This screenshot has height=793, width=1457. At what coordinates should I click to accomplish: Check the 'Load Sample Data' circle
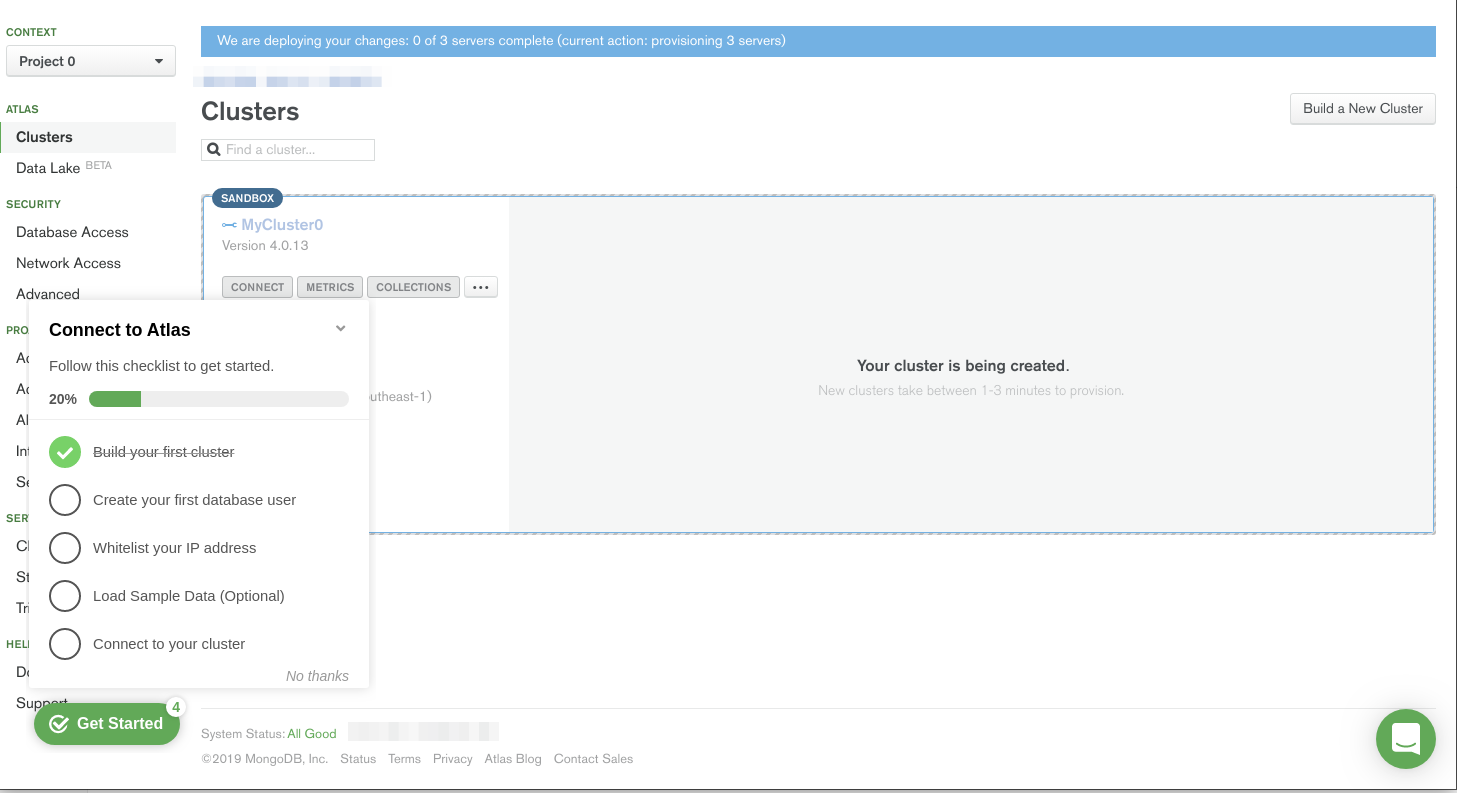pos(65,596)
